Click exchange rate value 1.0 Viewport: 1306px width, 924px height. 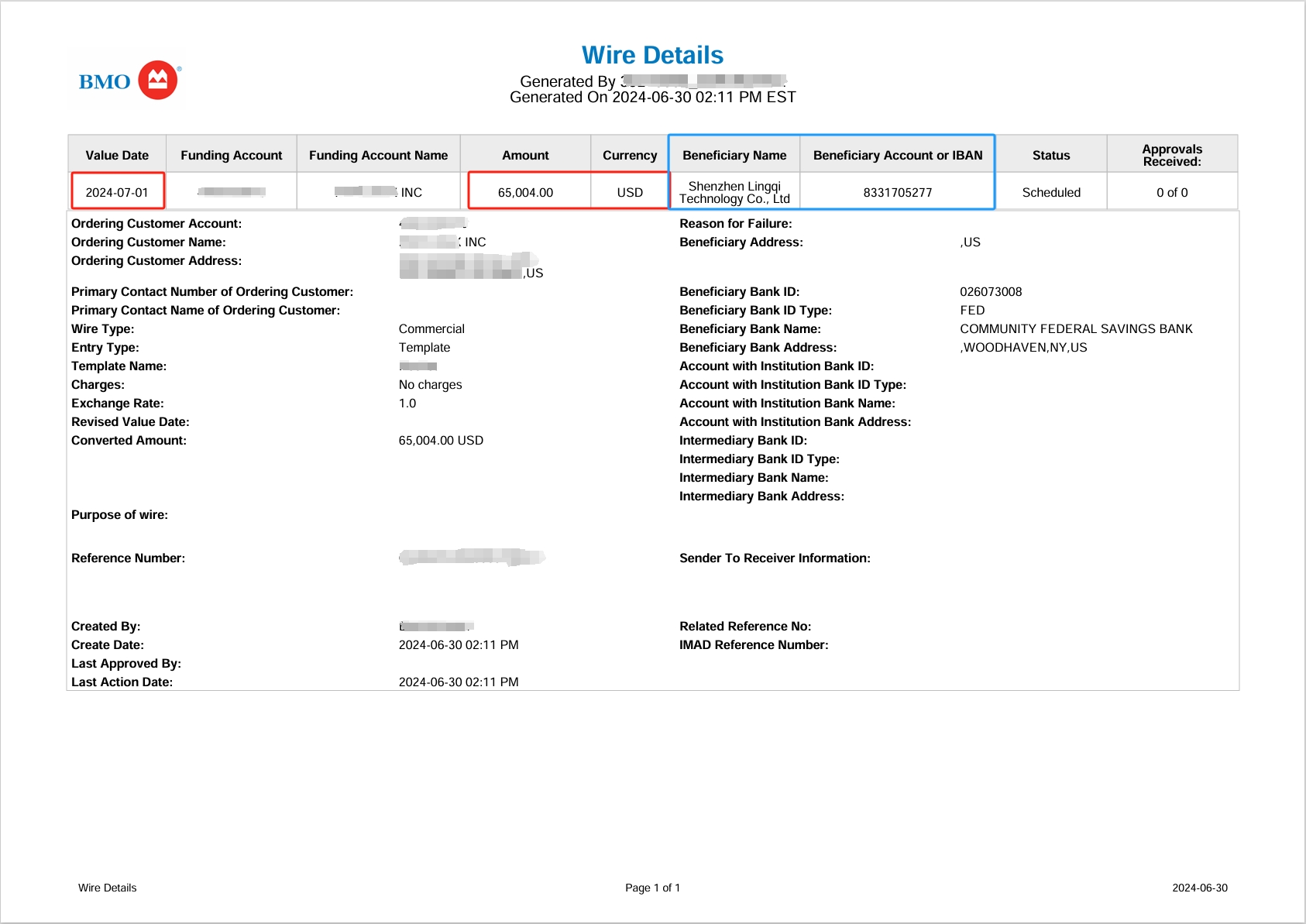[407, 403]
